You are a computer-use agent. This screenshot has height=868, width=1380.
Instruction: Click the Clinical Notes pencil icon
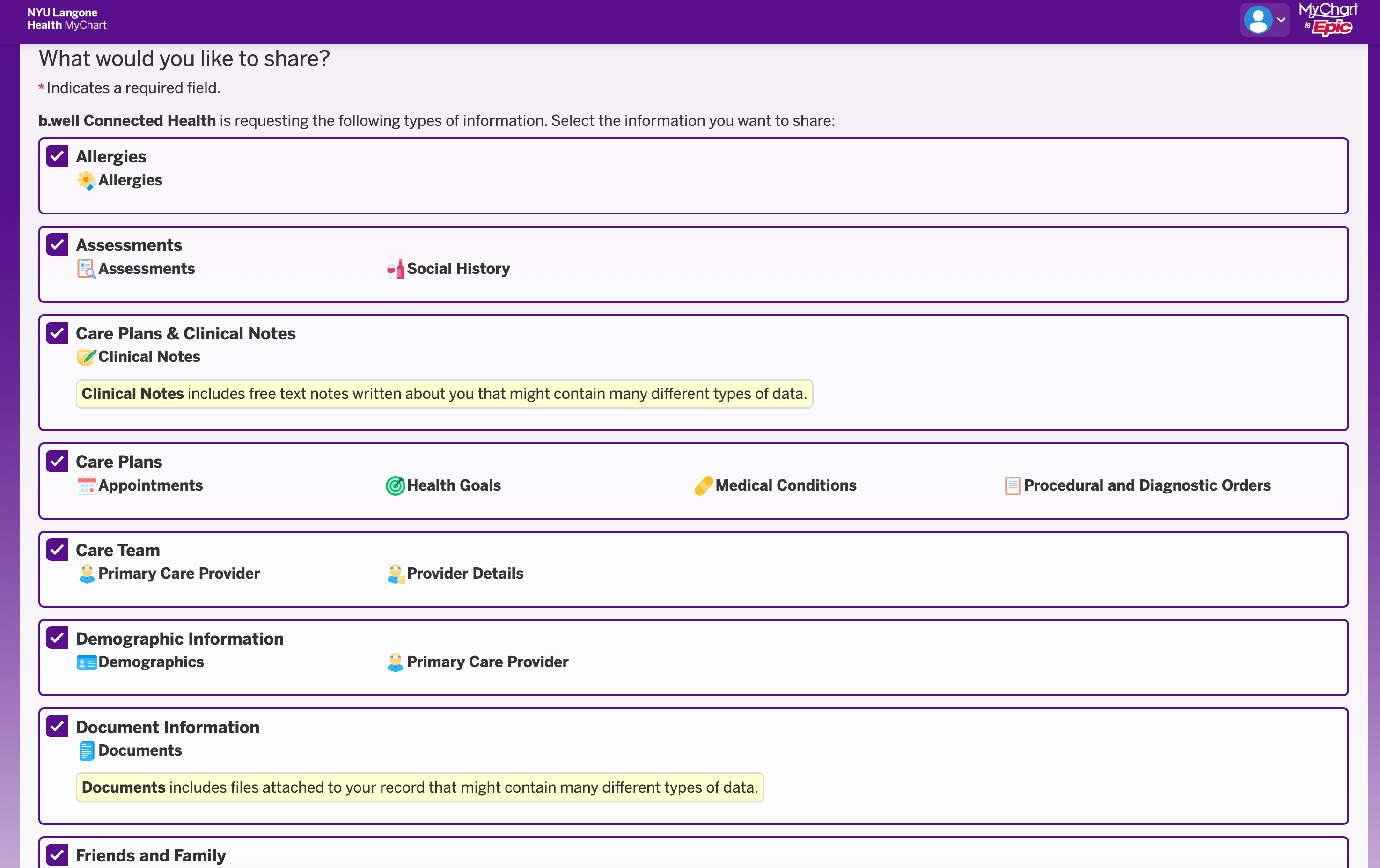[86, 357]
